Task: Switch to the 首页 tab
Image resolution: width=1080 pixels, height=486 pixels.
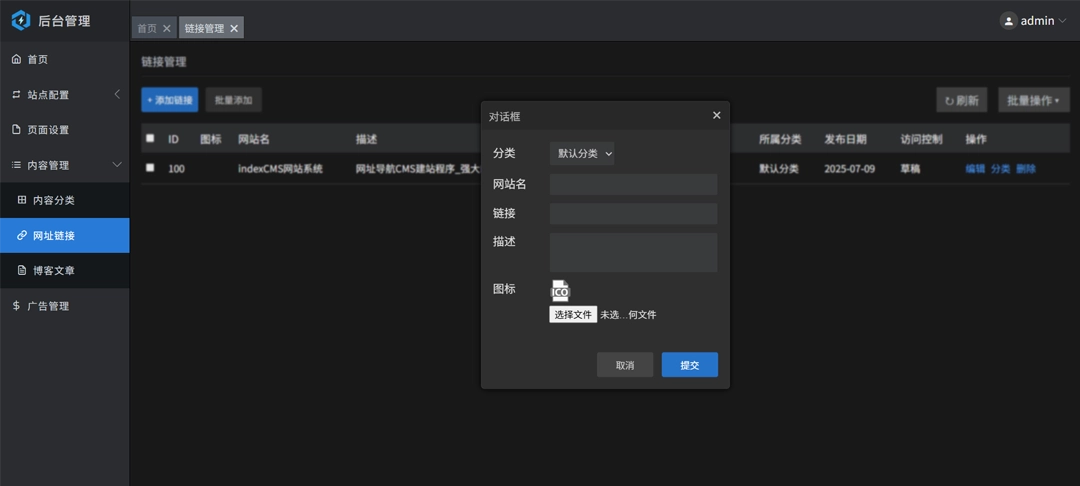Action: point(147,29)
